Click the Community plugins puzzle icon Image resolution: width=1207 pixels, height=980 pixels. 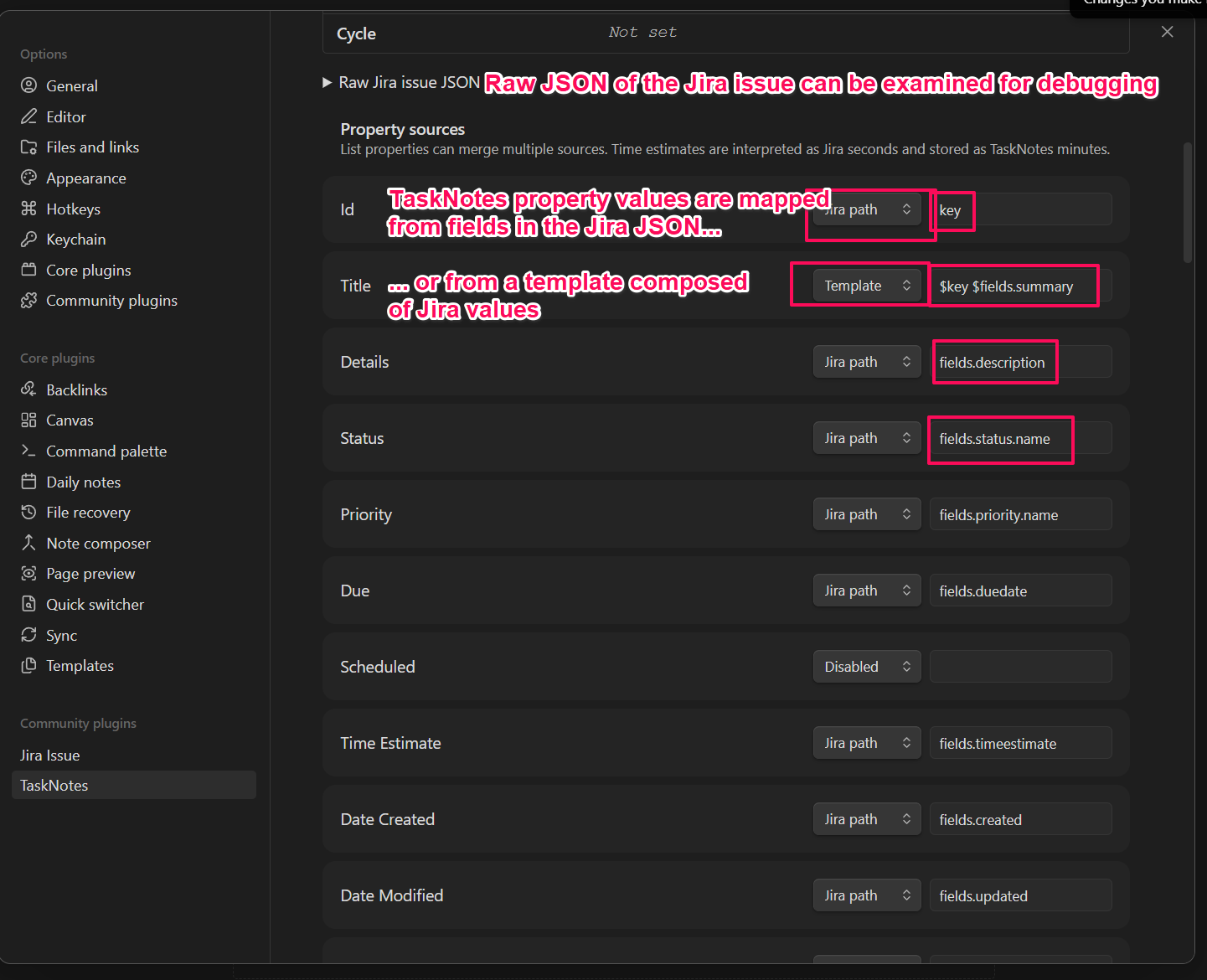pyautogui.click(x=29, y=300)
